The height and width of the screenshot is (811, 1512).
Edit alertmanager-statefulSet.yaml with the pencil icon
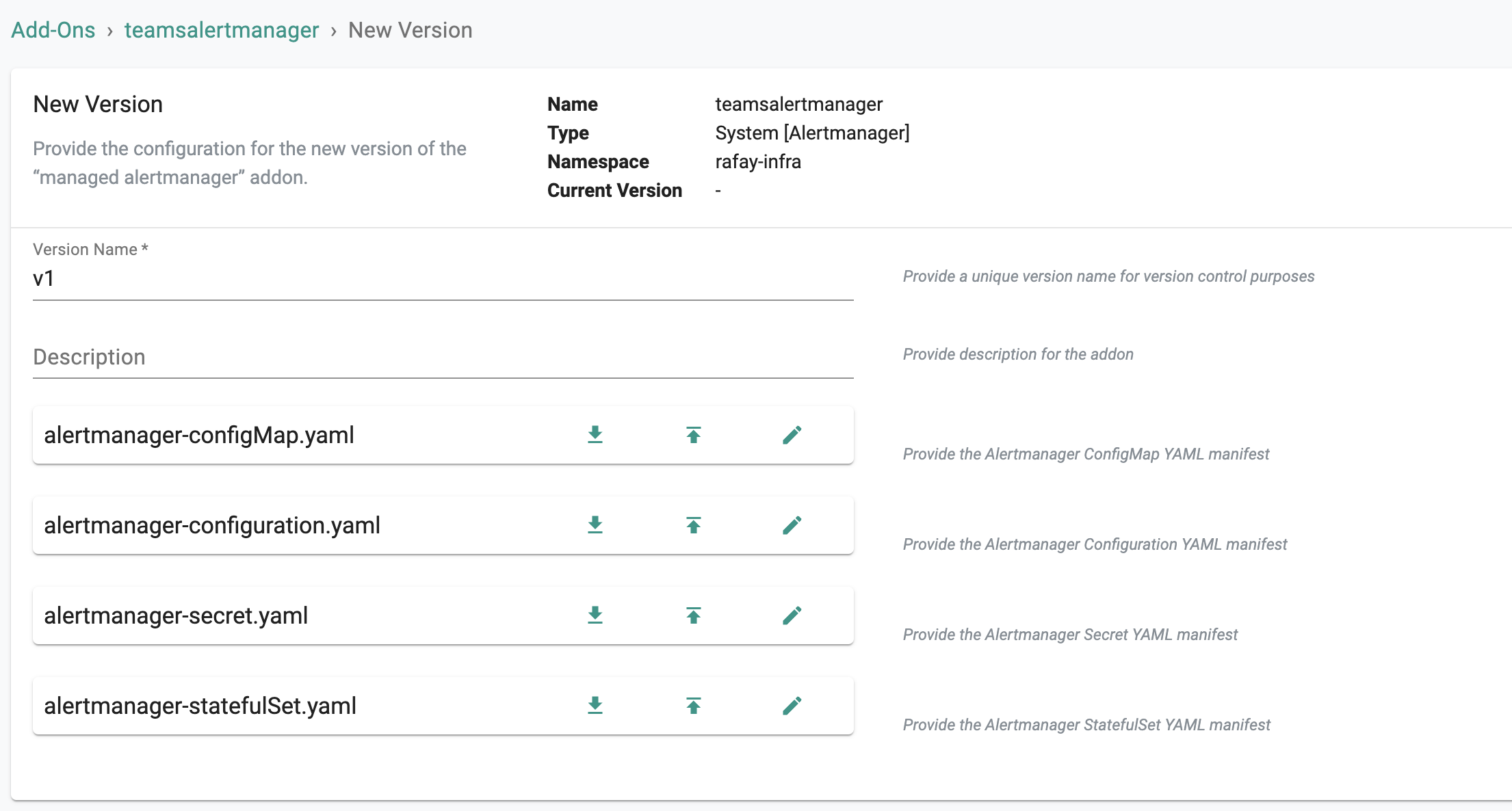click(x=792, y=706)
